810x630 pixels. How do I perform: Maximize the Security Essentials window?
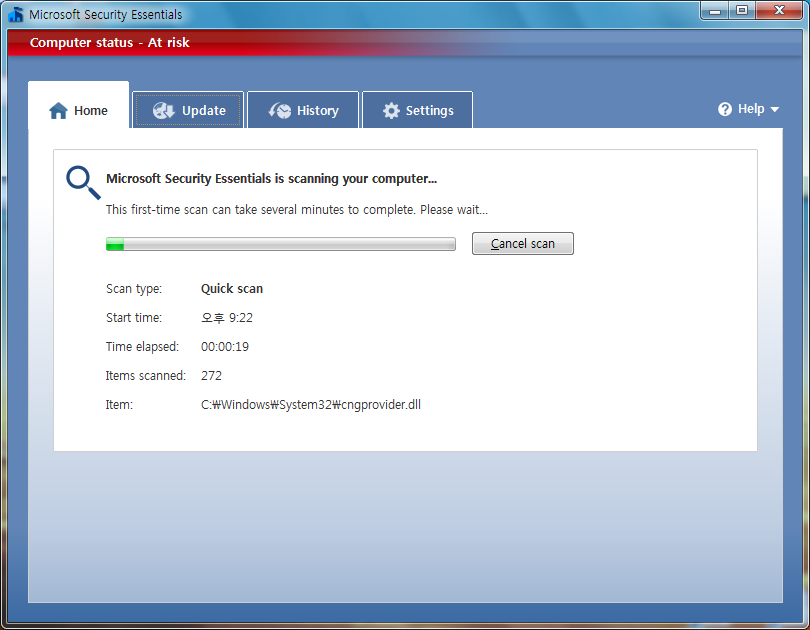742,10
